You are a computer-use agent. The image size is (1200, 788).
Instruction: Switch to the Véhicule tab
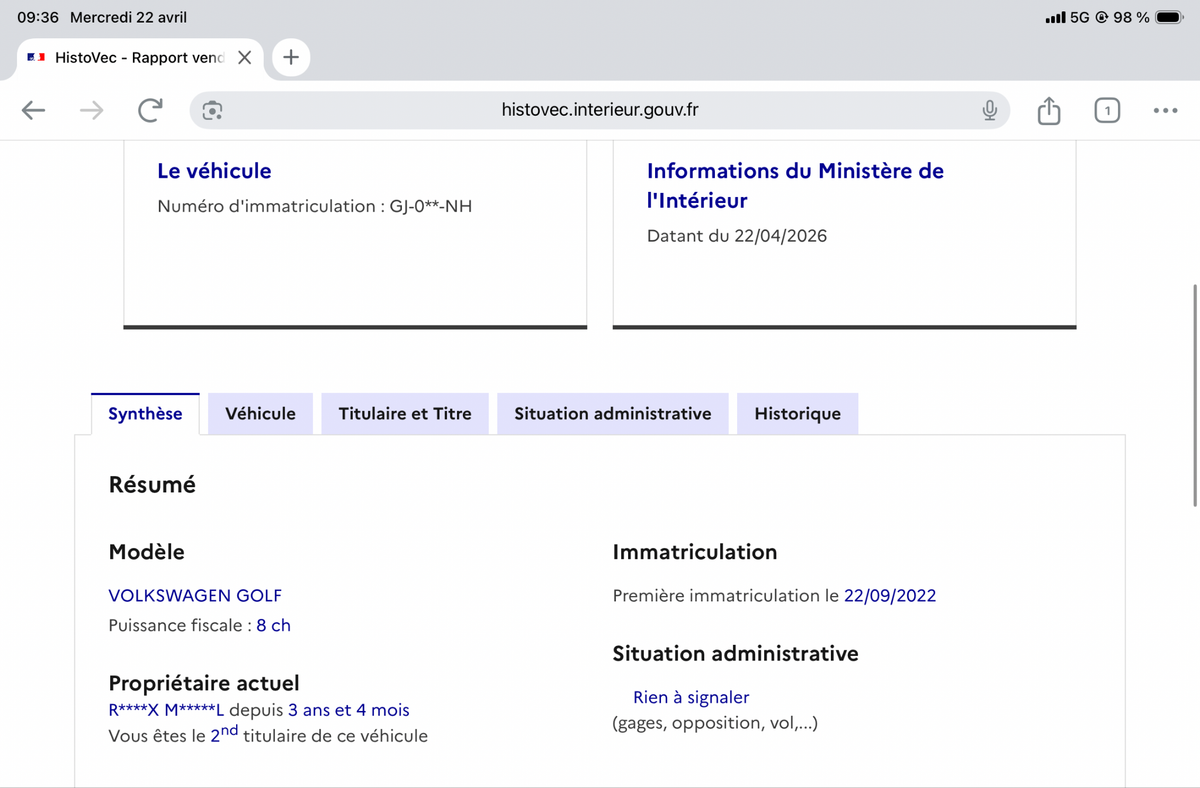point(260,414)
